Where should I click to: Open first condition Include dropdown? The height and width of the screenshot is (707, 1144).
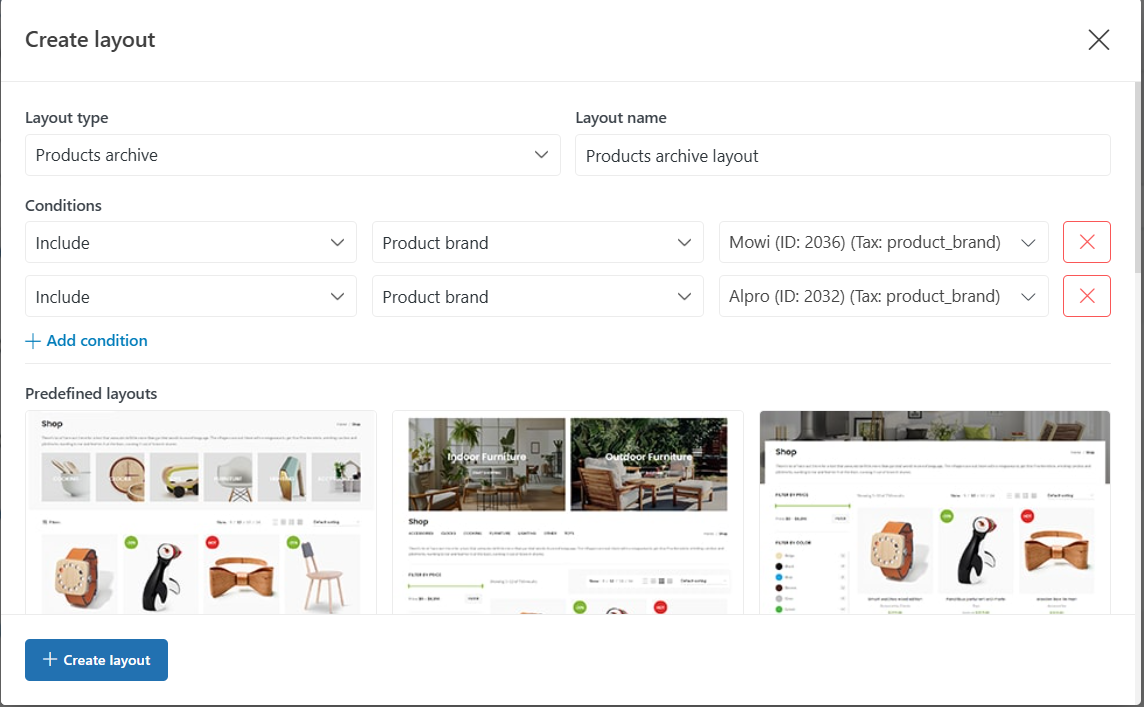(190, 242)
